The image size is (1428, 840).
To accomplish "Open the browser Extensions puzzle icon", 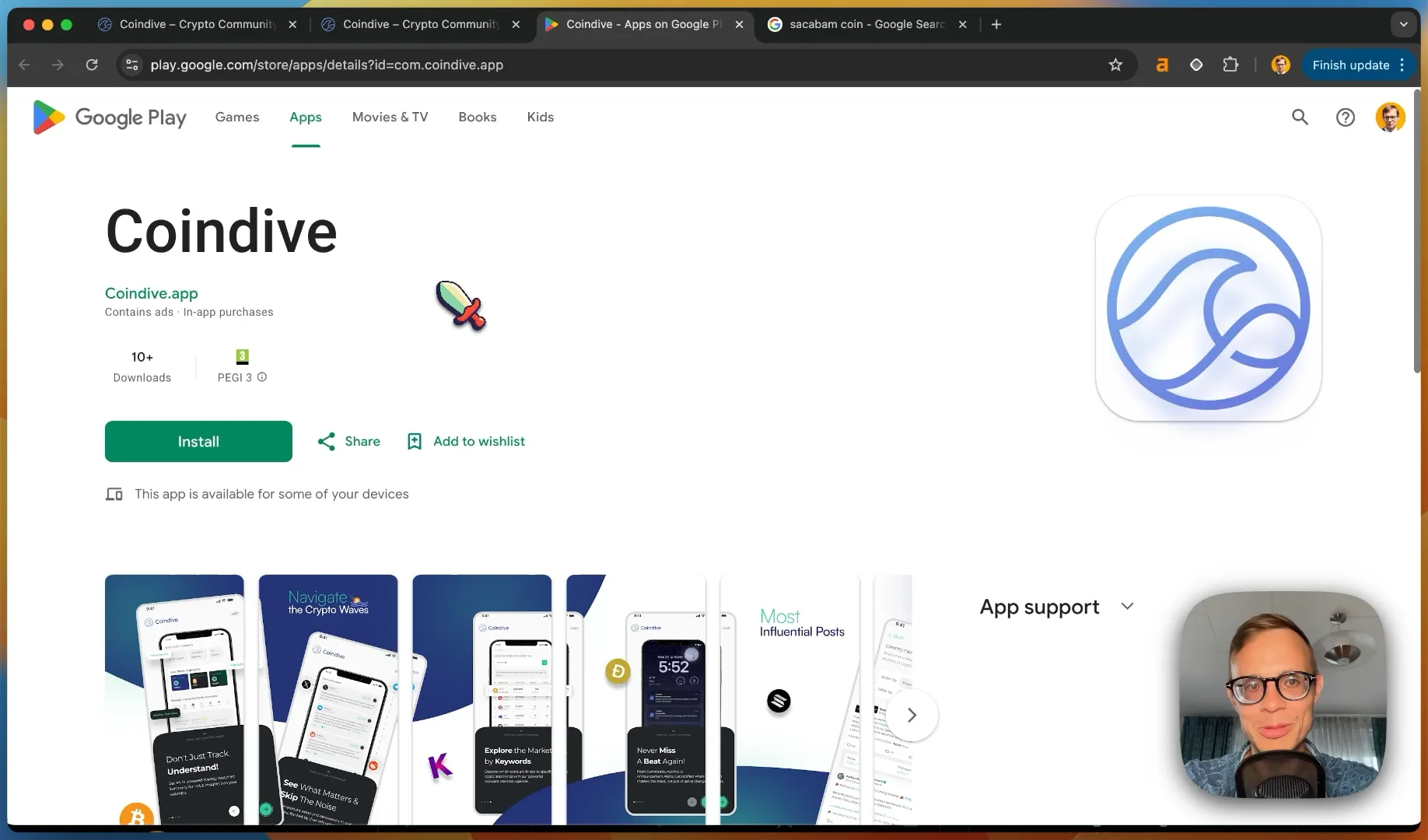I will pos(1230,65).
